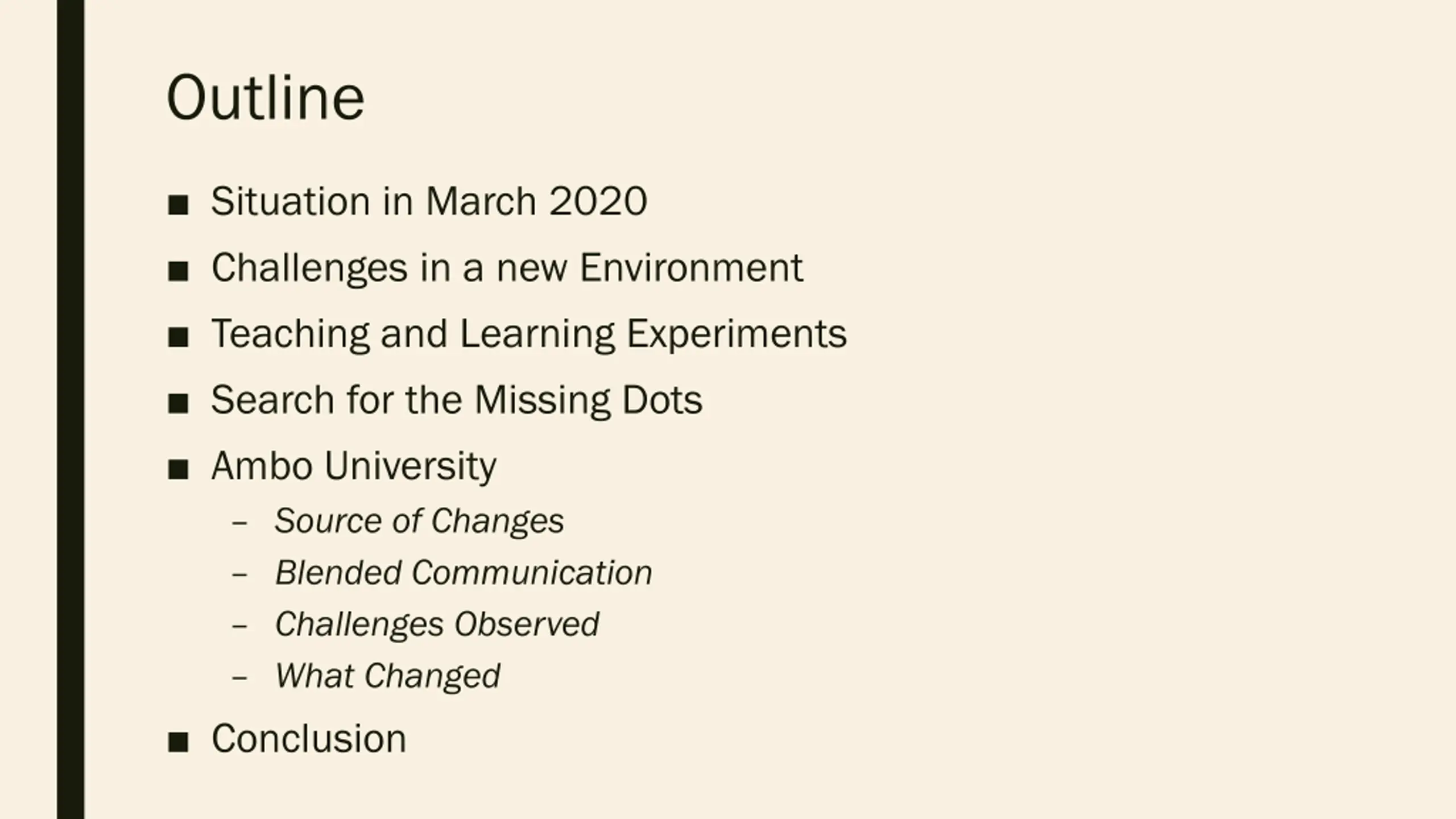Image resolution: width=1456 pixels, height=819 pixels.
Task: Select the What Changed sub-item
Action: [387, 676]
